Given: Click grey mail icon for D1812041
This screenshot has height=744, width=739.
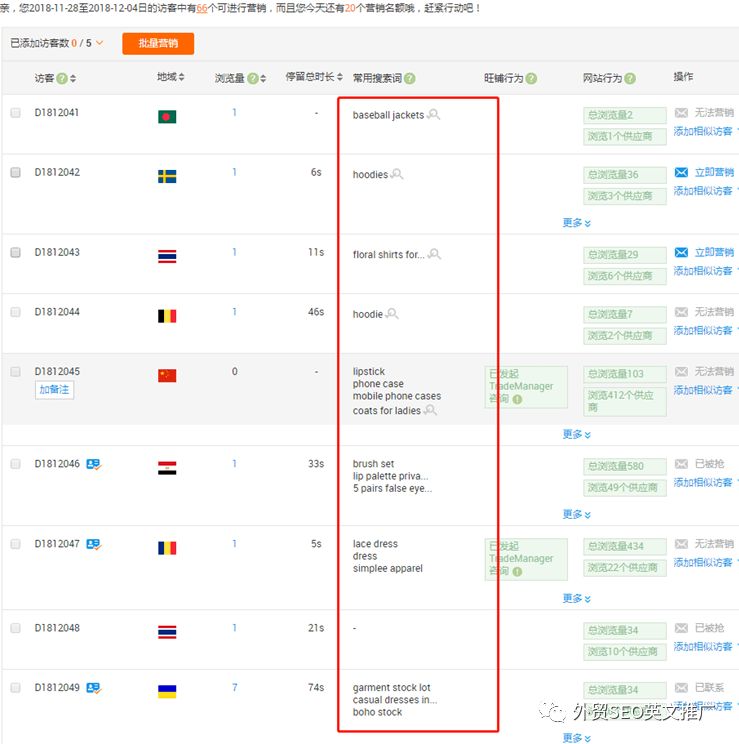Looking at the screenshot, I should click(681, 113).
